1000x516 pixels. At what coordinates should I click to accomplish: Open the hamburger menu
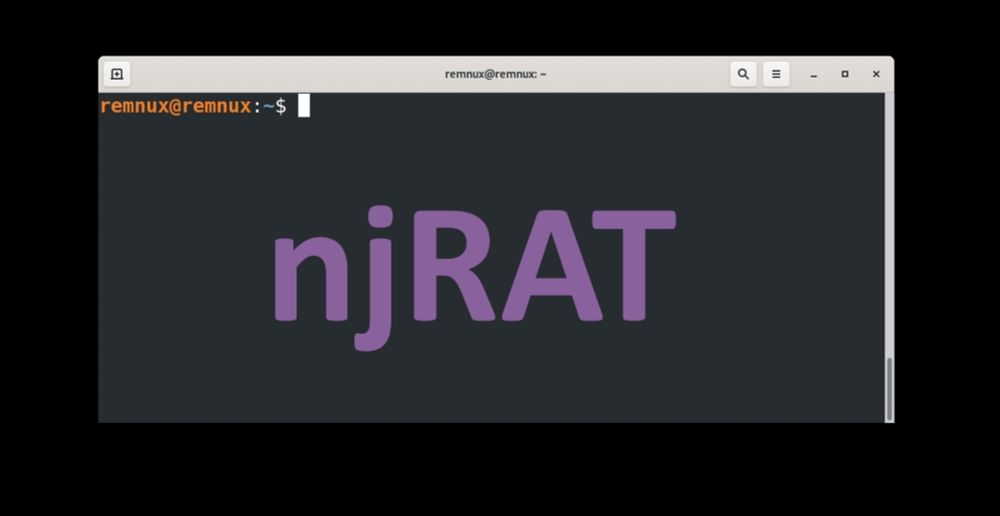(x=776, y=74)
